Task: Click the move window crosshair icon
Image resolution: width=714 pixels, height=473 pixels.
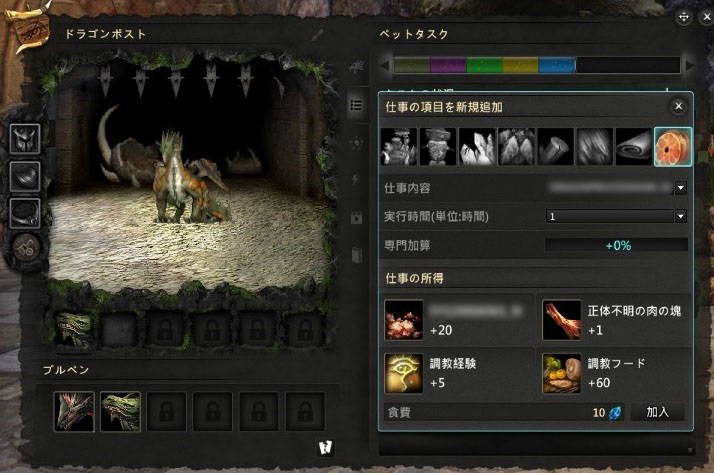Action: coord(683,17)
